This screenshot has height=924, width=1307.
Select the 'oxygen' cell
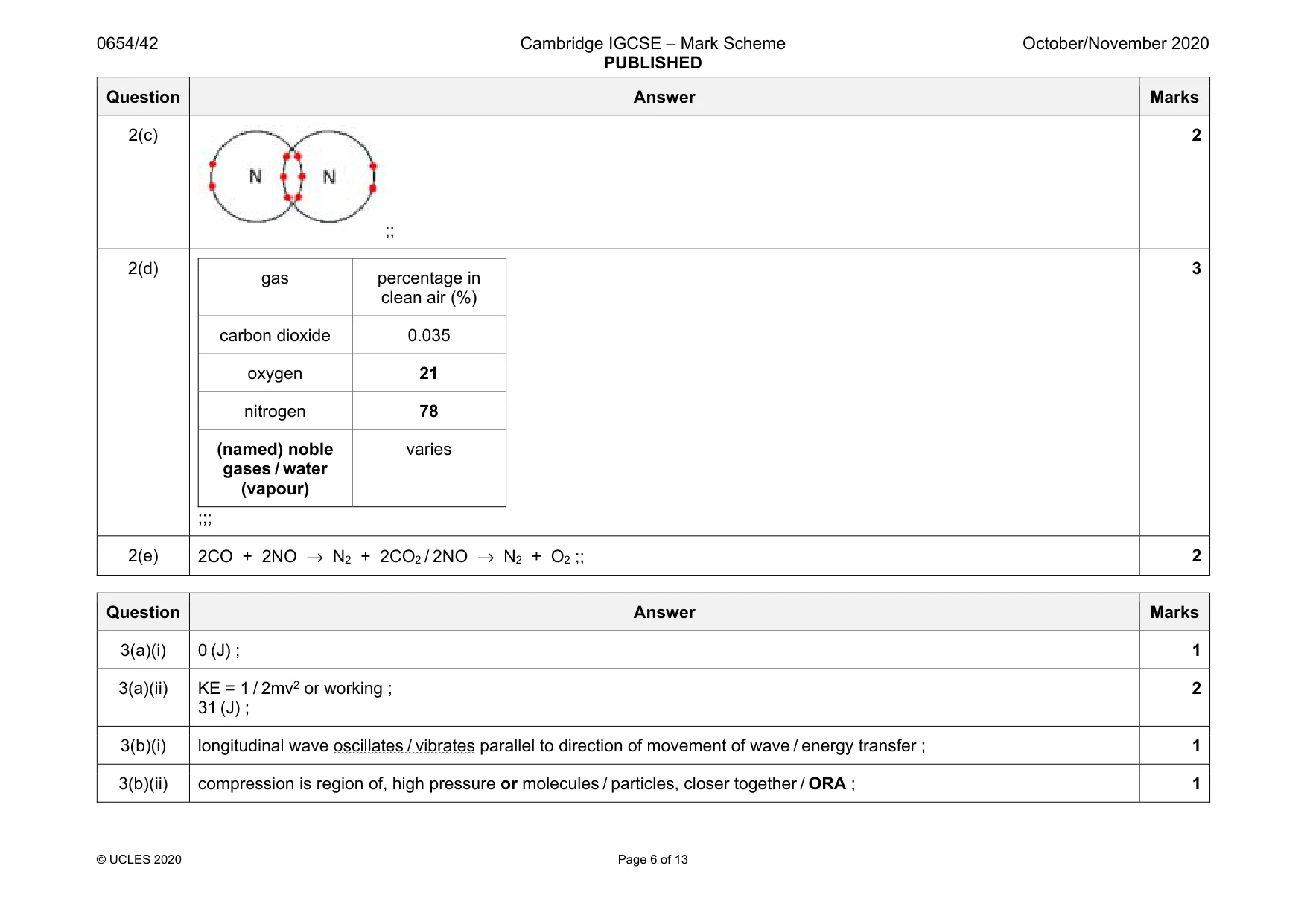(275, 373)
